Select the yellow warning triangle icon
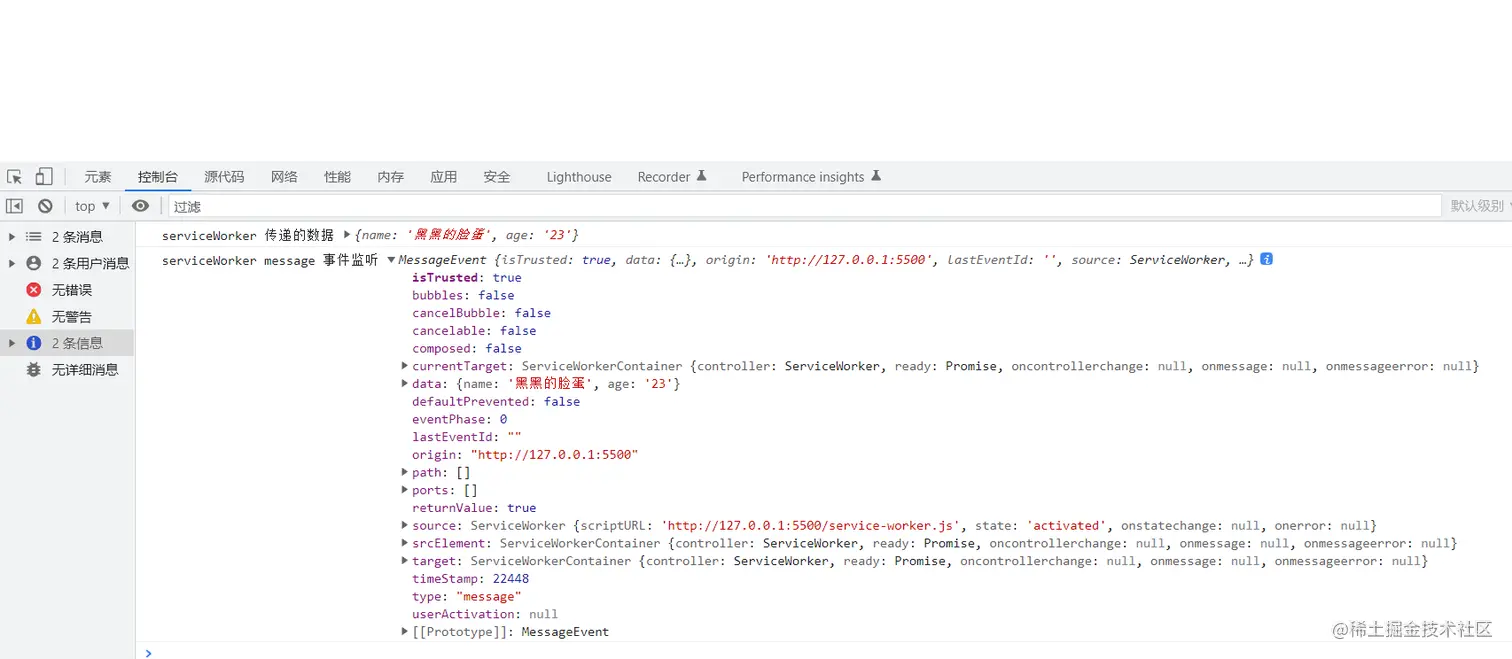The width and height of the screenshot is (1512, 659). [x=34, y=316]
